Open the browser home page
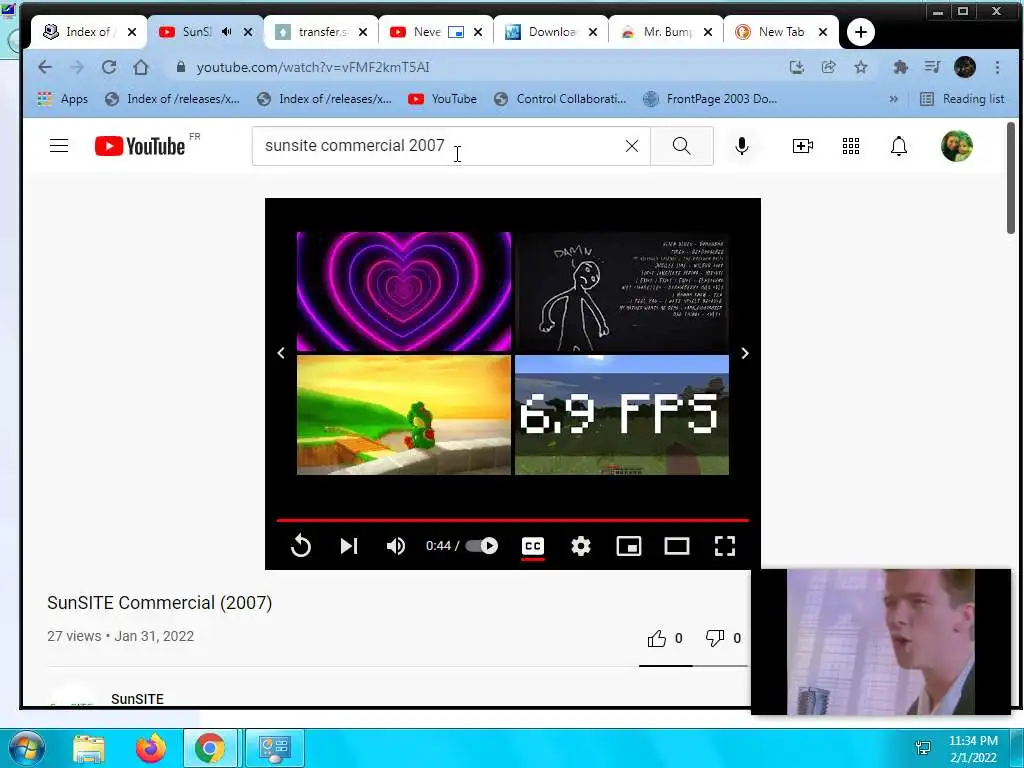Screen dimensions: 1024x768 (x=141, y=67)
